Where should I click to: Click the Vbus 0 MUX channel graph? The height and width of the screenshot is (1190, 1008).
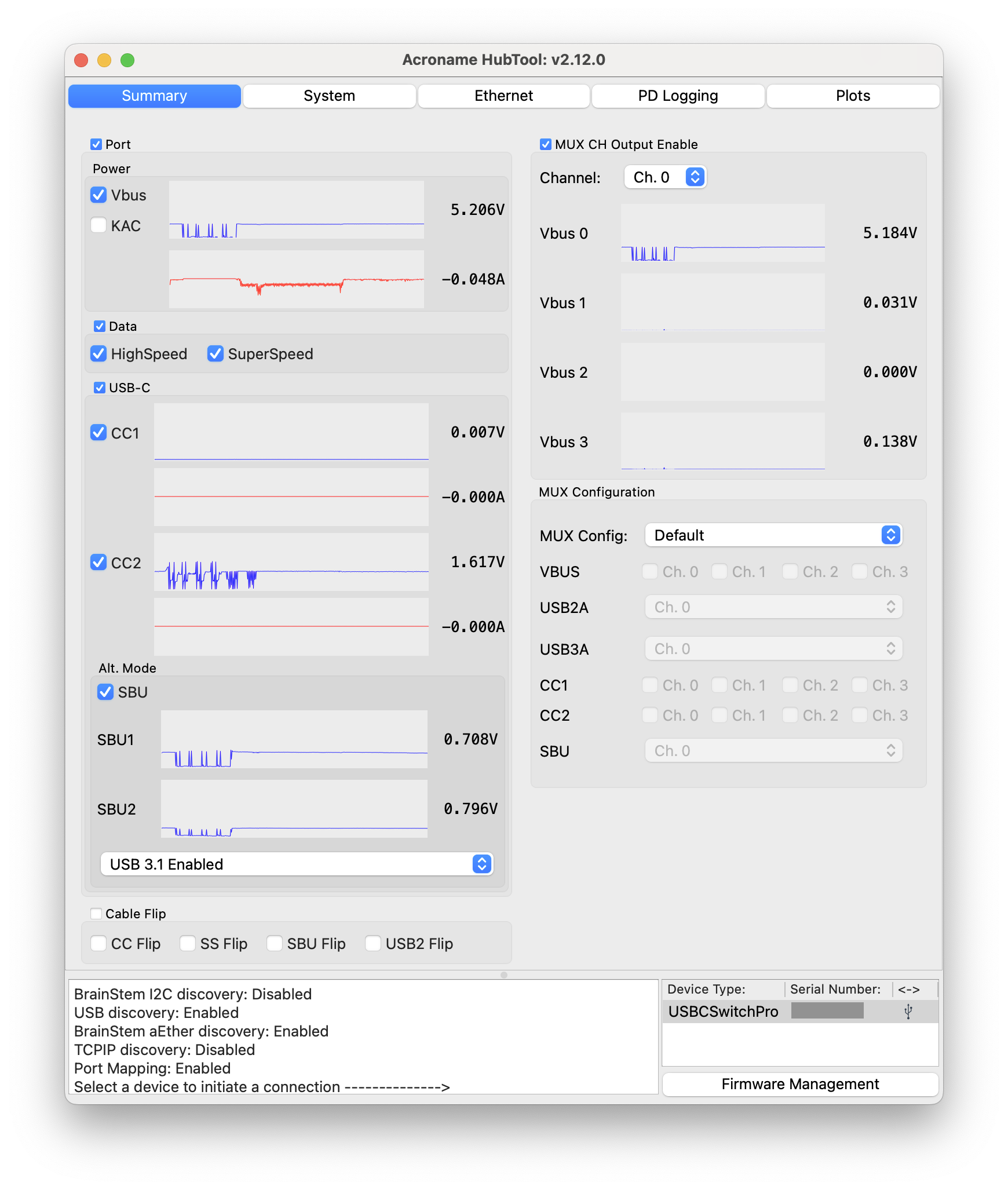click(x=722, y=233)
